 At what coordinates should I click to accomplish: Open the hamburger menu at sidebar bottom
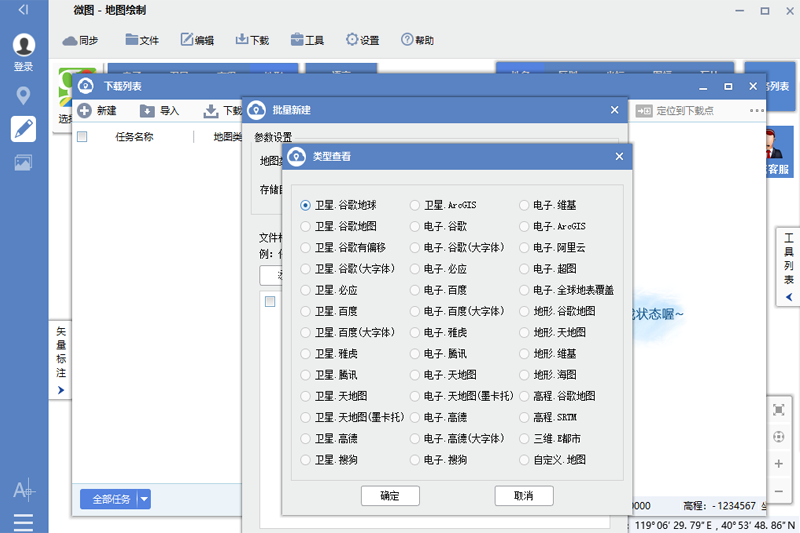tap(23, 522)
